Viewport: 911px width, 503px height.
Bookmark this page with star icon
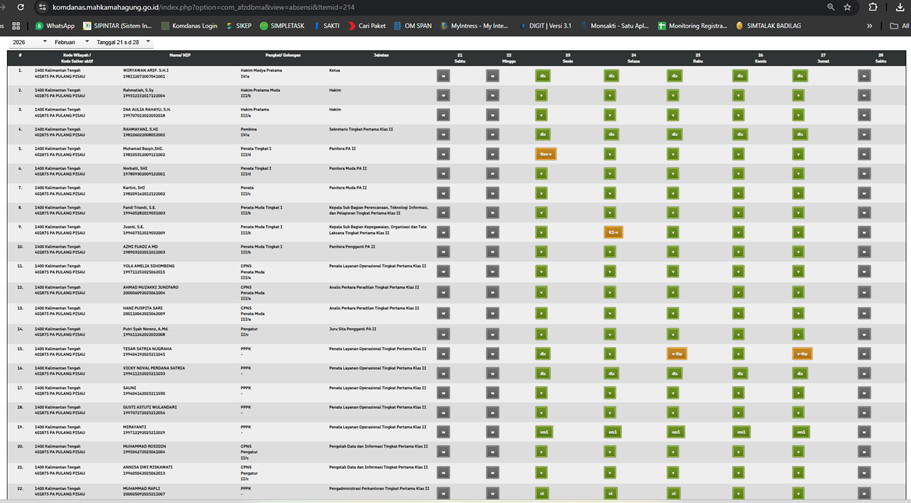(847, 7)
